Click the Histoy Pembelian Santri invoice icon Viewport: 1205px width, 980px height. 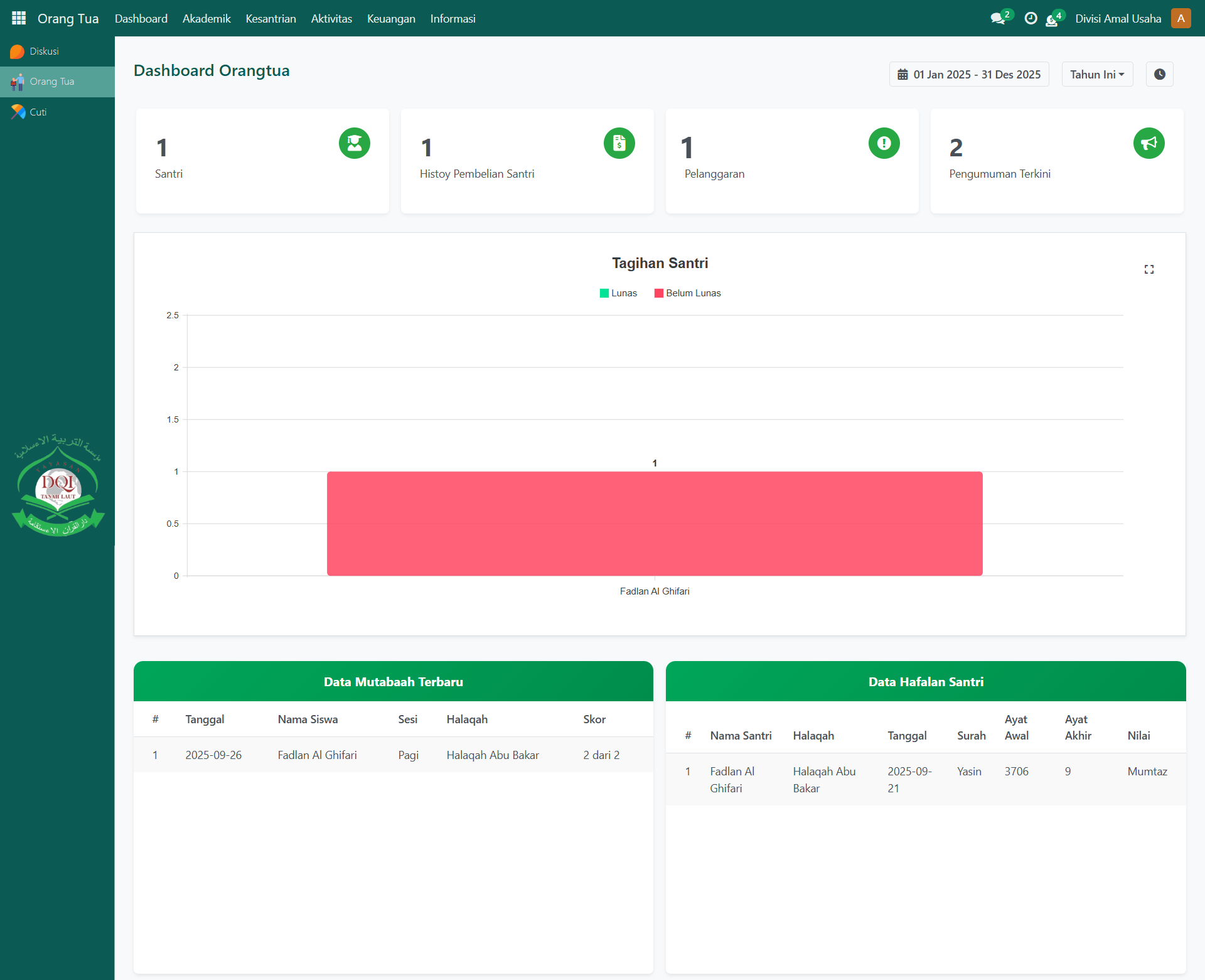[x=619, y=143]
